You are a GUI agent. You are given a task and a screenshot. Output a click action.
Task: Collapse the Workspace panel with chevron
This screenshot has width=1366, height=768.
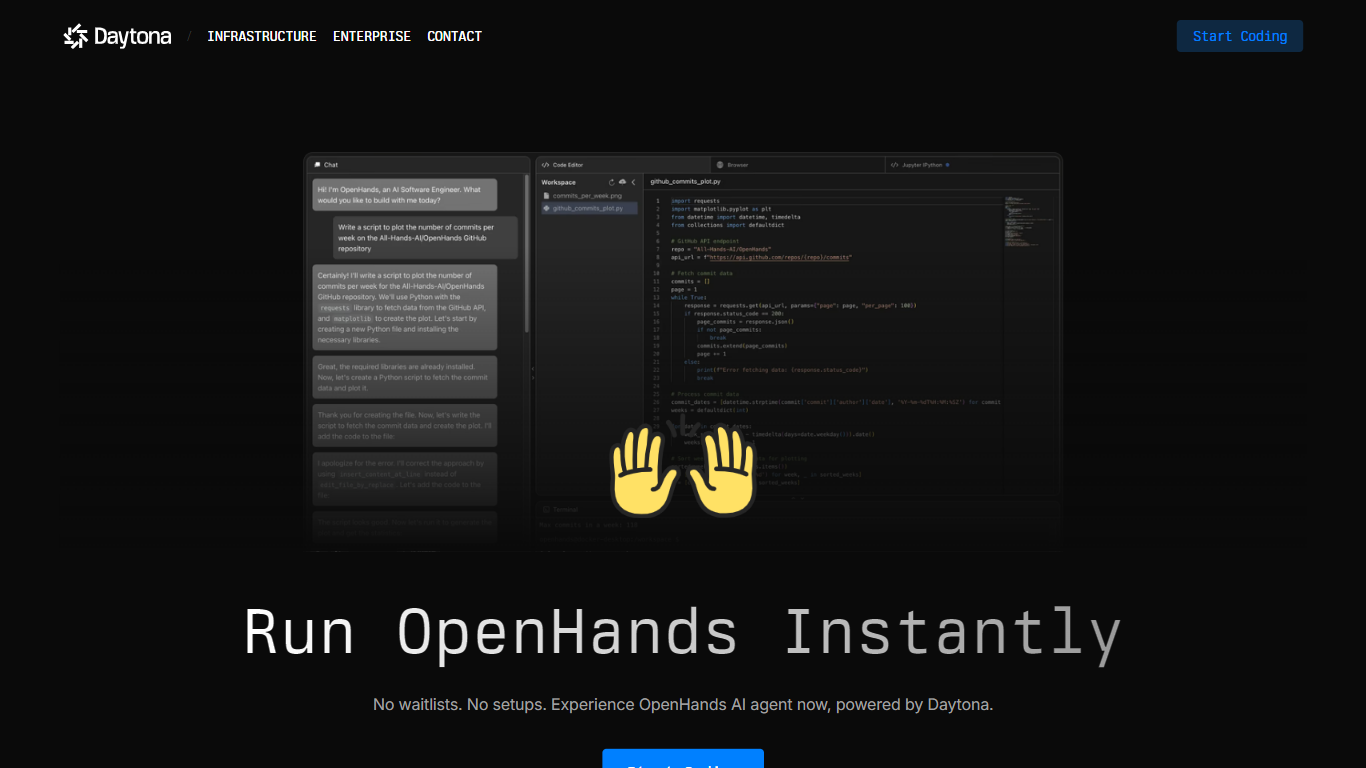click(x=633, y=182)
